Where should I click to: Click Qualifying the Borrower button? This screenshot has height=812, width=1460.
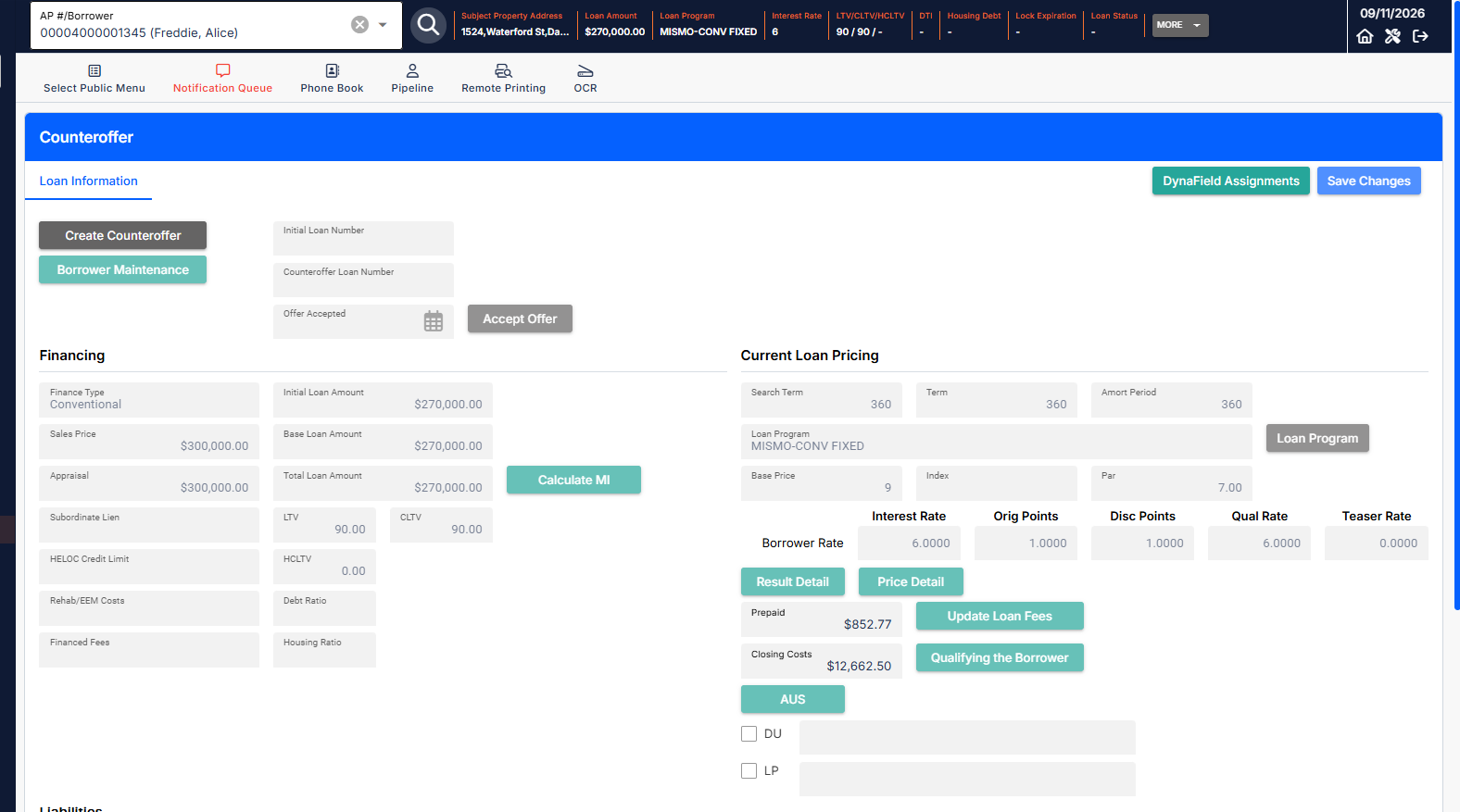1000,657
